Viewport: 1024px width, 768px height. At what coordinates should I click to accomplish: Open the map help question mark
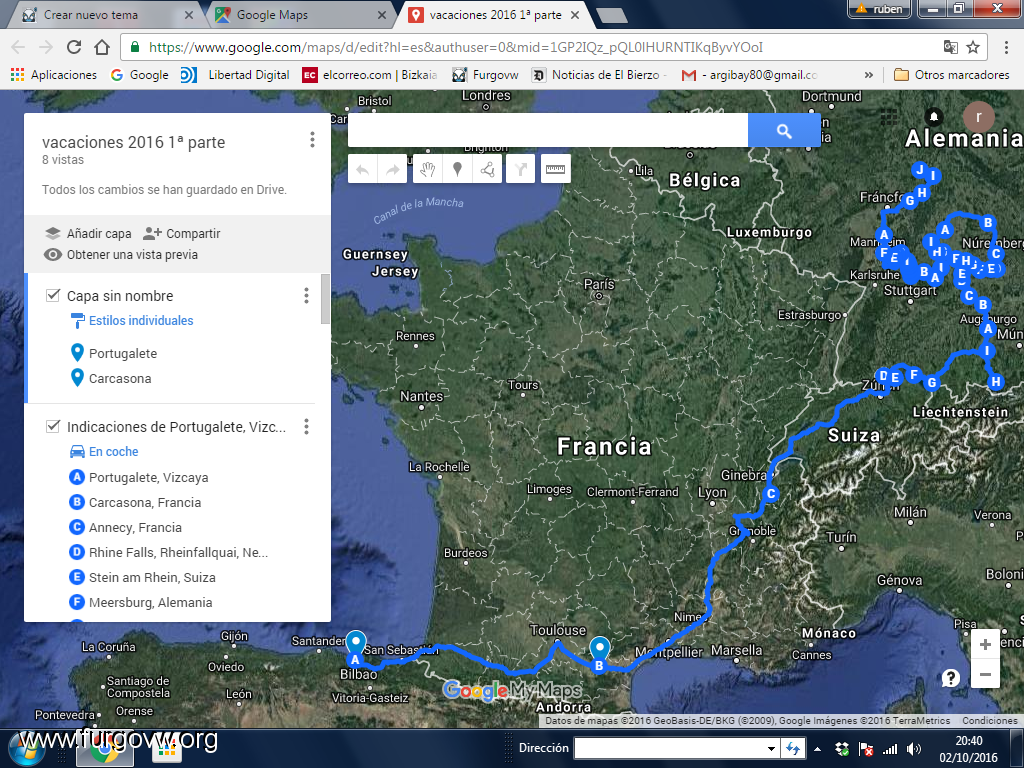tap(950, 679)
